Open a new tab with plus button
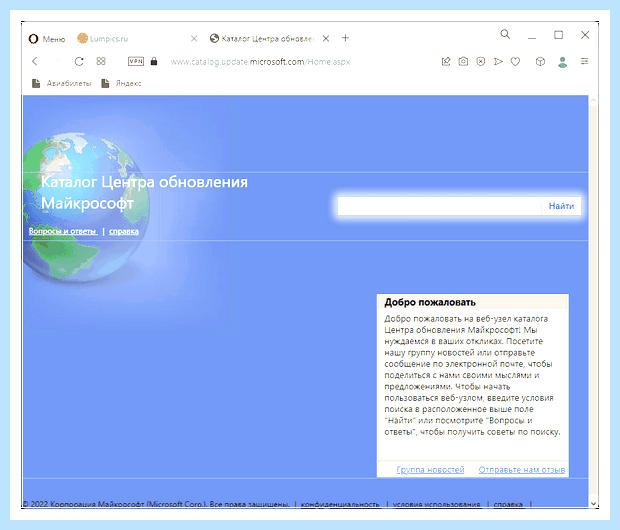 pos(345,38)
